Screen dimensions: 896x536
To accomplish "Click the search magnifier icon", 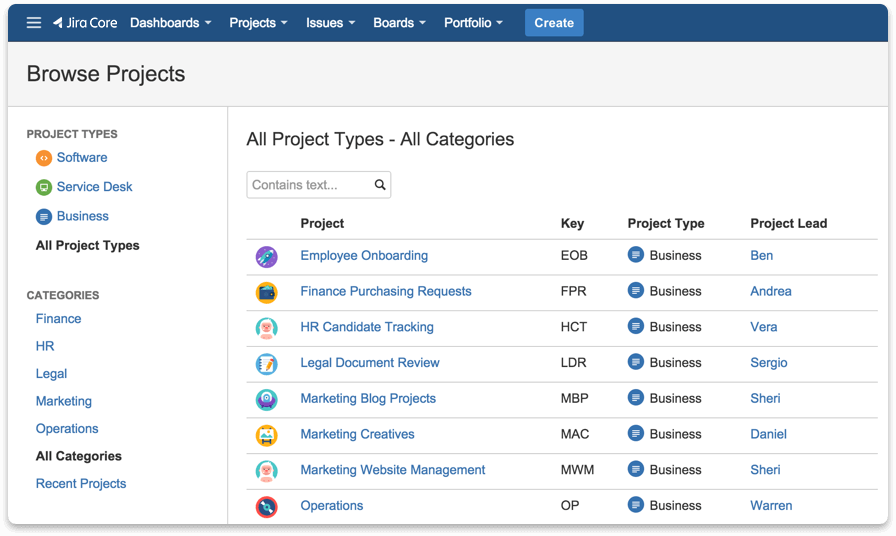I will (380, 185).
